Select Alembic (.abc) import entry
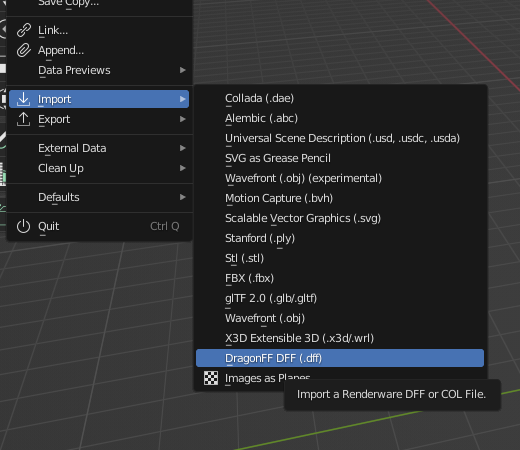The height and width of the screenshot is (450, 520). click(x=340, y=118)
